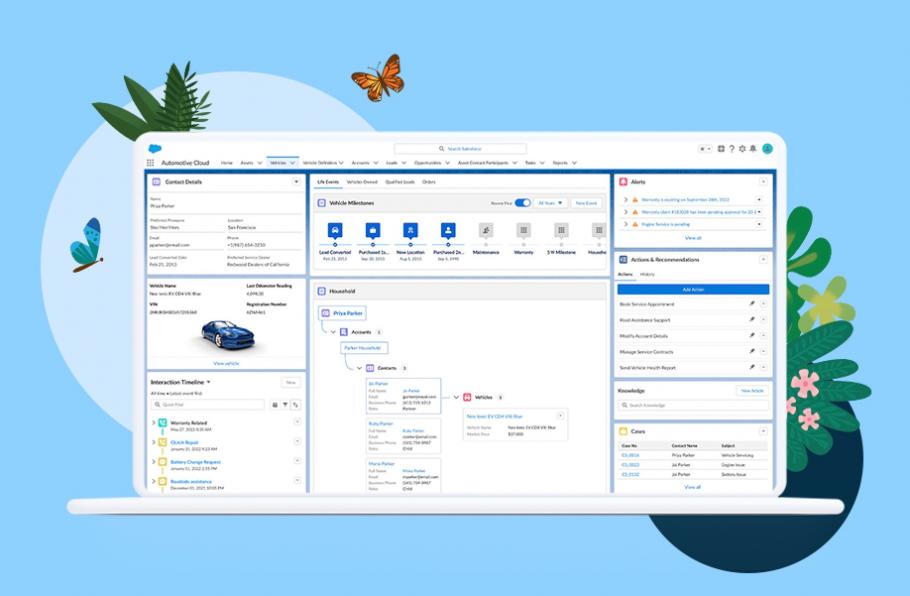The width and height of the screenshot is (910, 596).
Task: Open the Contact Details panel dropdown arrow
Action: (x=296, y=182)
